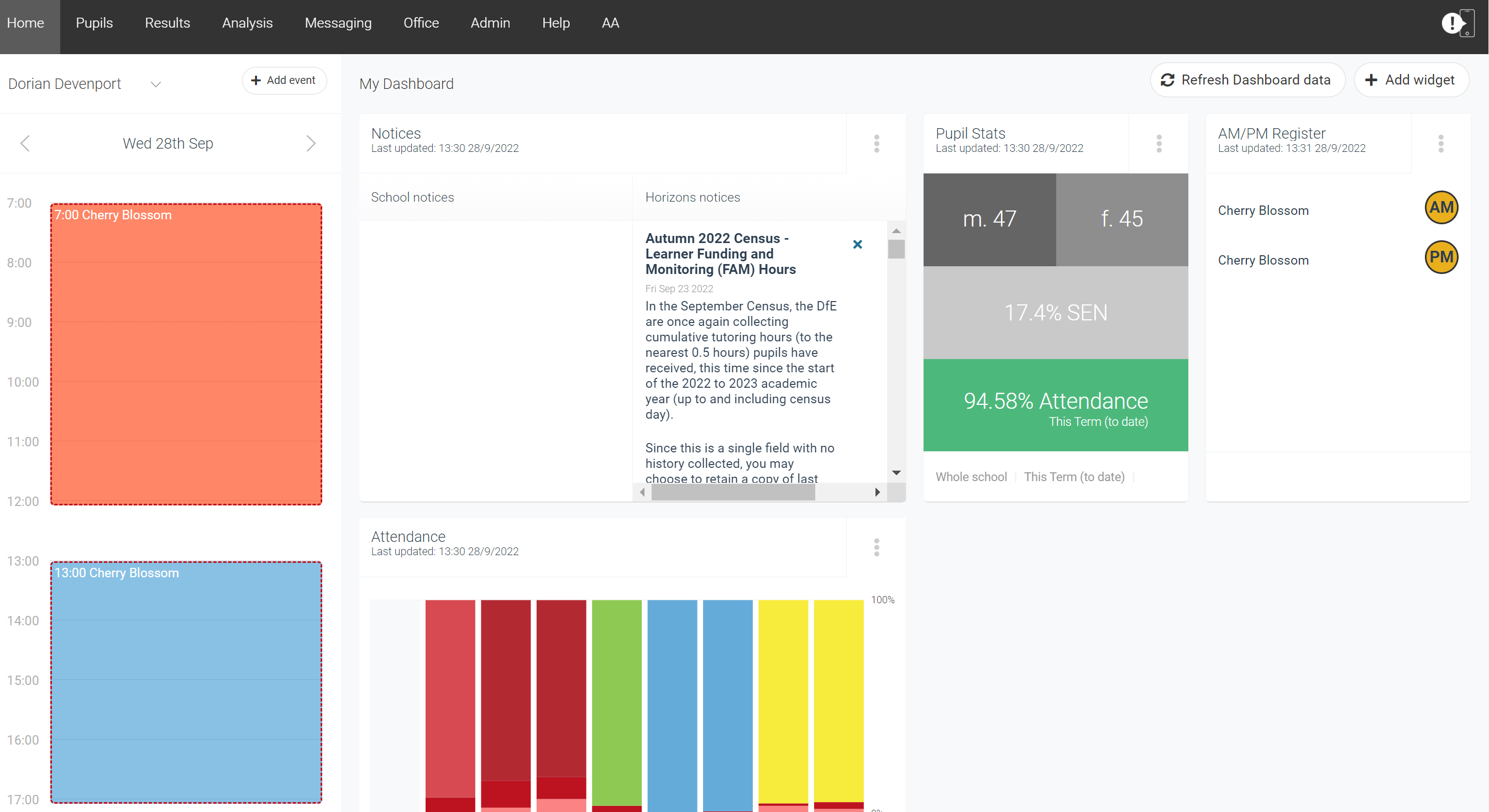
Task: Click the Add widget button
Action: 1411,80
